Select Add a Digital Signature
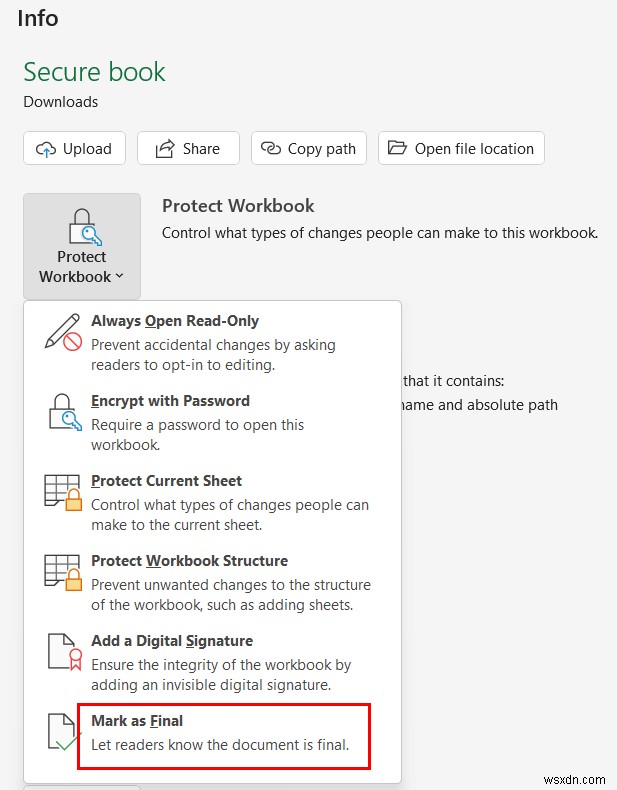The image size is (617, 790). click(172, 641)
